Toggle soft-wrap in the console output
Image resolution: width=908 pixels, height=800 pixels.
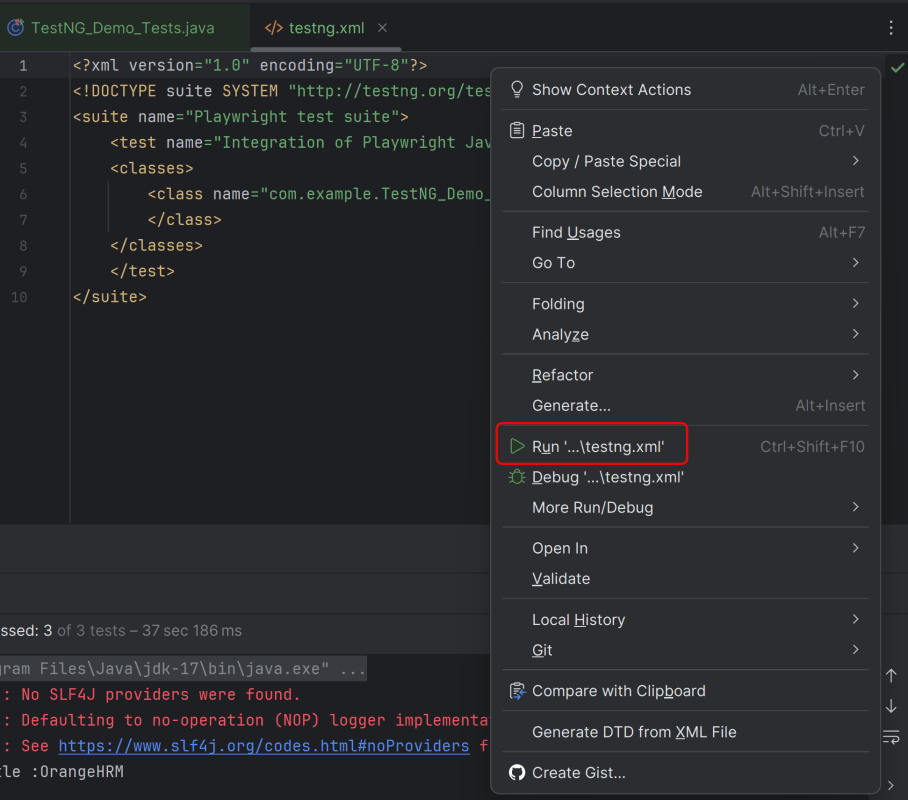coord(891,737)
